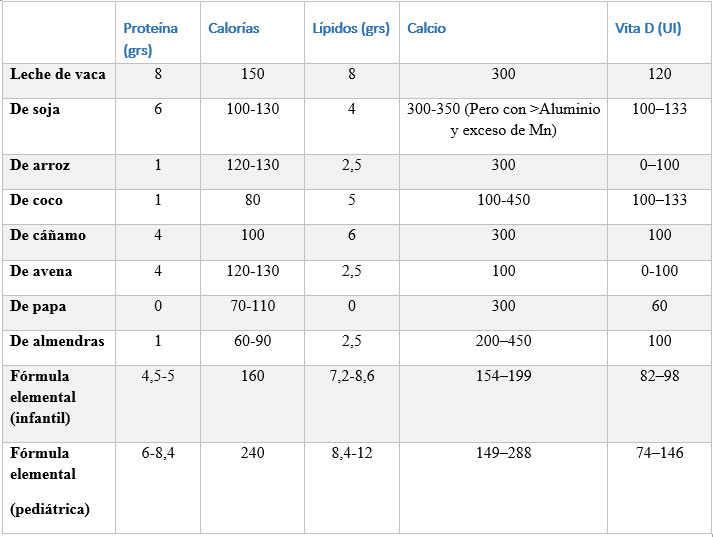Select the Calorías column header

(234, 29)
